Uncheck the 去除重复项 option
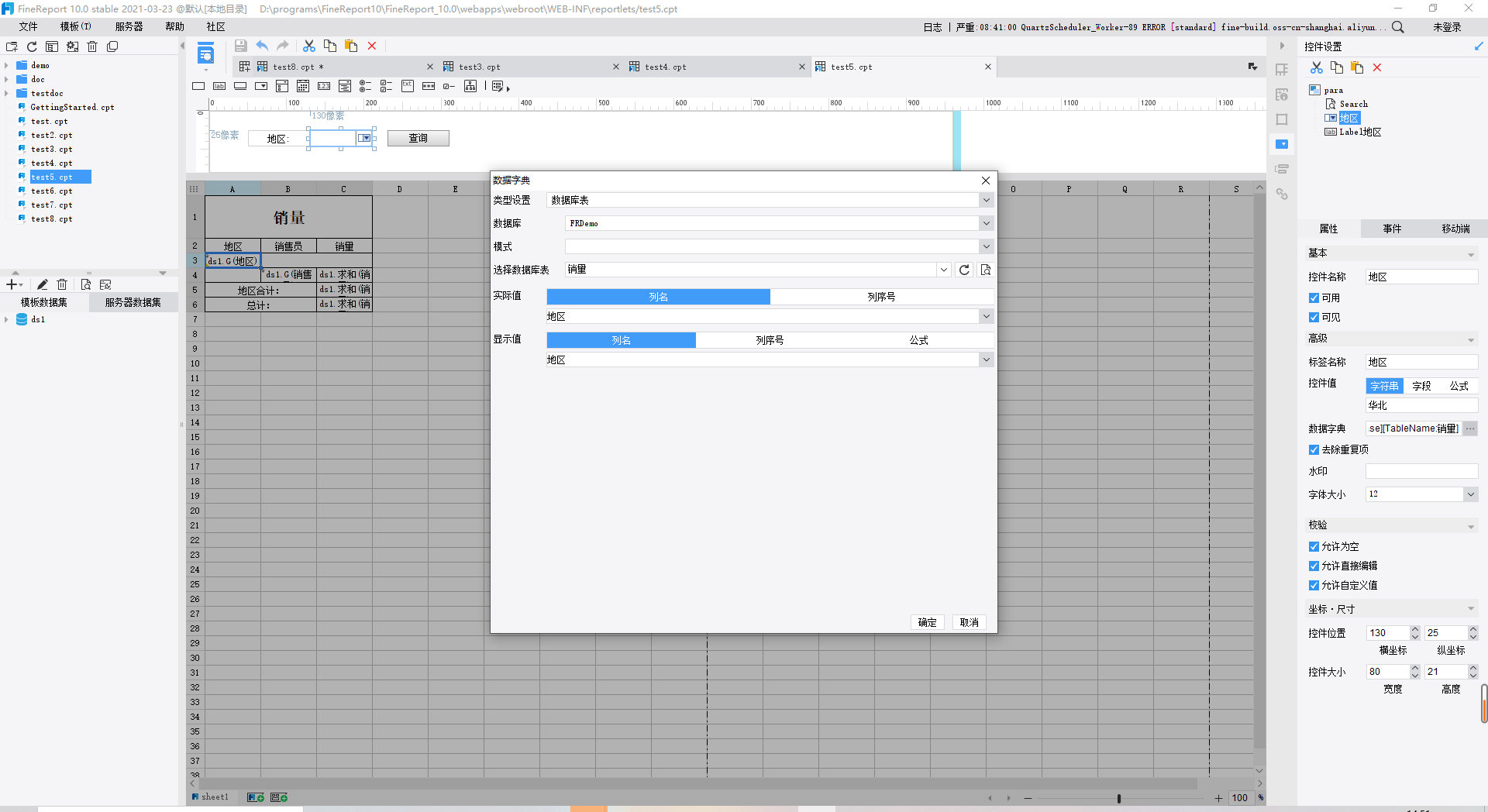The width and height of the screenshot is (1488, 812). pos(1314,449)
